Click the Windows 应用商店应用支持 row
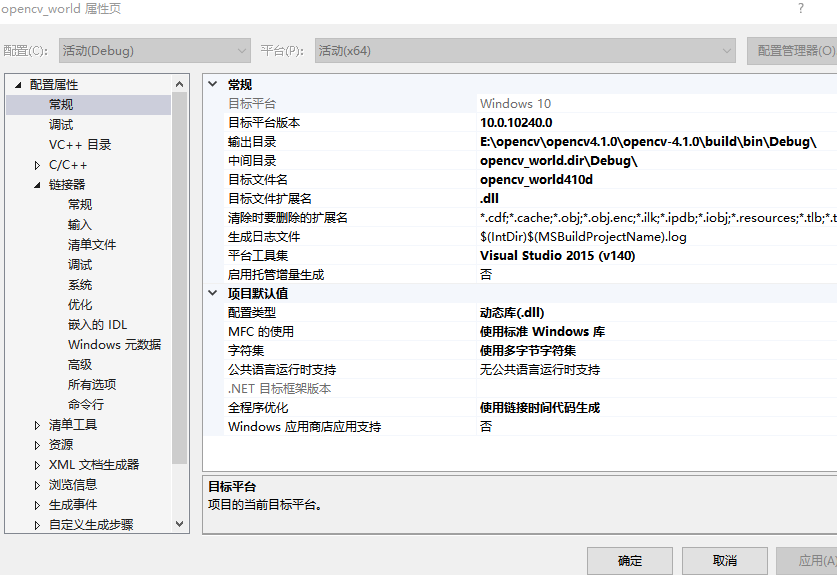This screenshot has width=837, height=575. click(x=520, y=427)
